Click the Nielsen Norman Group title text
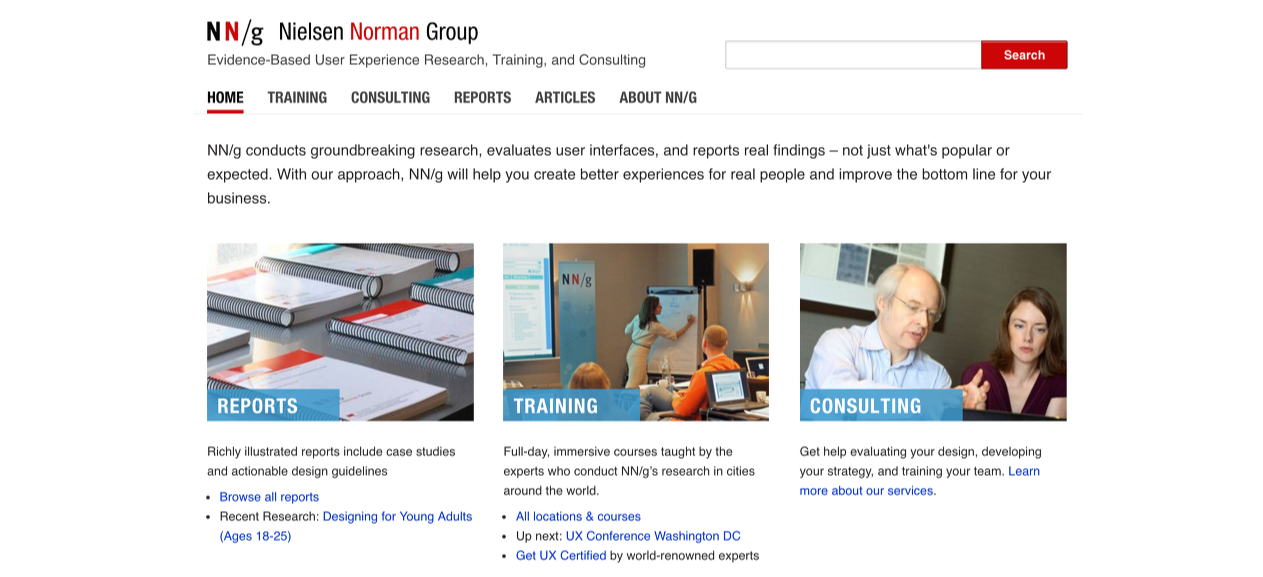The width and height of the screenshot is (1263, 577). (378, 32)
